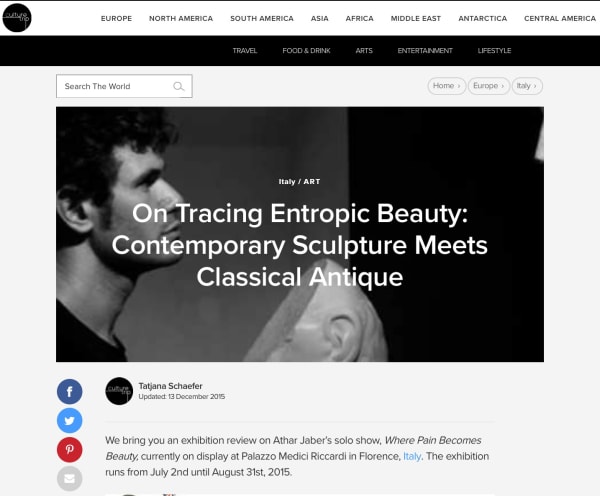Select Antarctica in the top navigation
The width and height of the screenshot is (600, 496).
[483, 18]
